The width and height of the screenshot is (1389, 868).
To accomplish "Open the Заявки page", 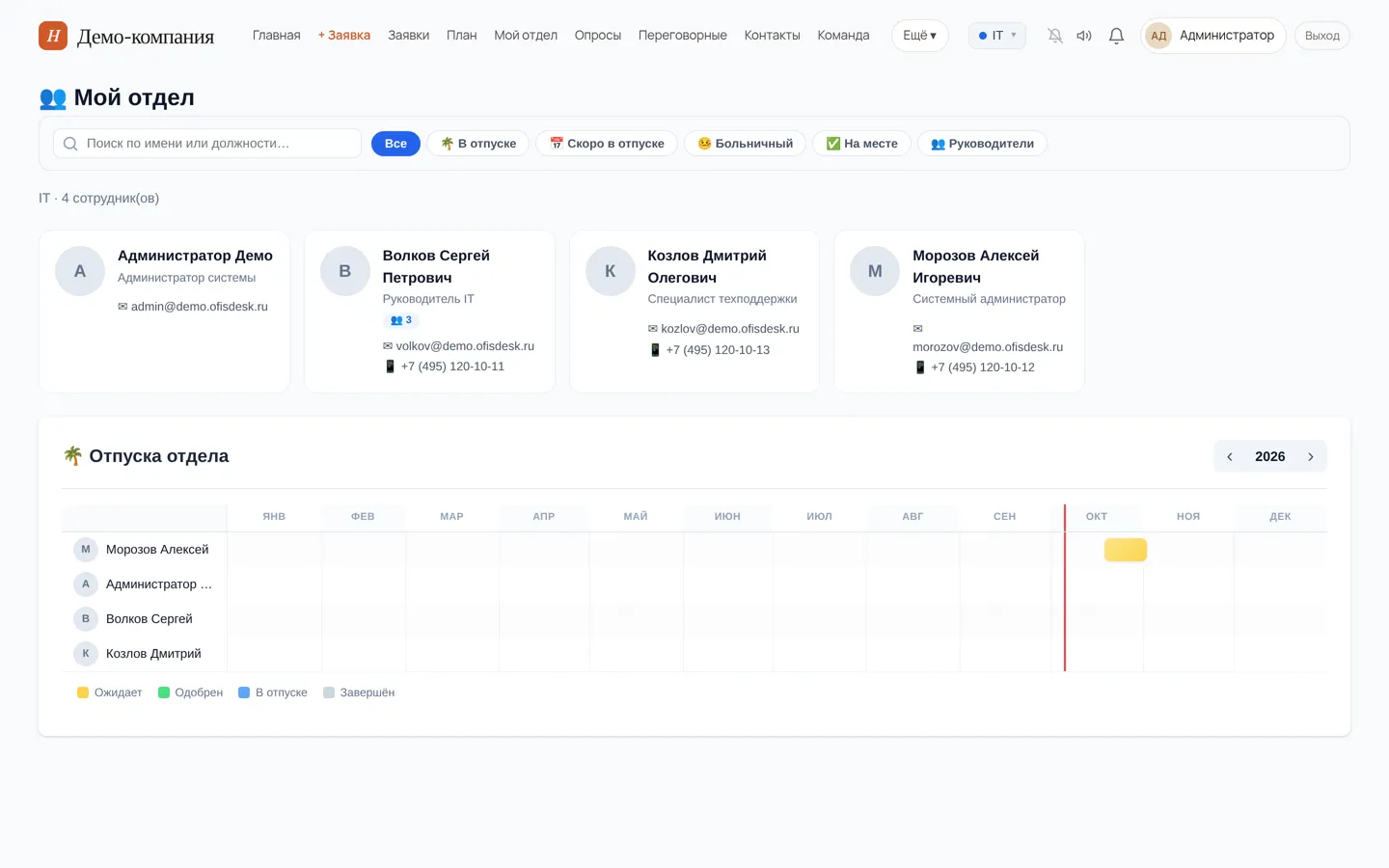I will pos(409,36).
